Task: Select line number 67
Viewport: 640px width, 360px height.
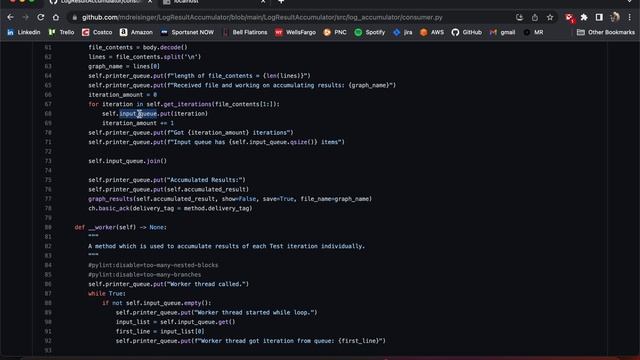Action: (48, 104)
